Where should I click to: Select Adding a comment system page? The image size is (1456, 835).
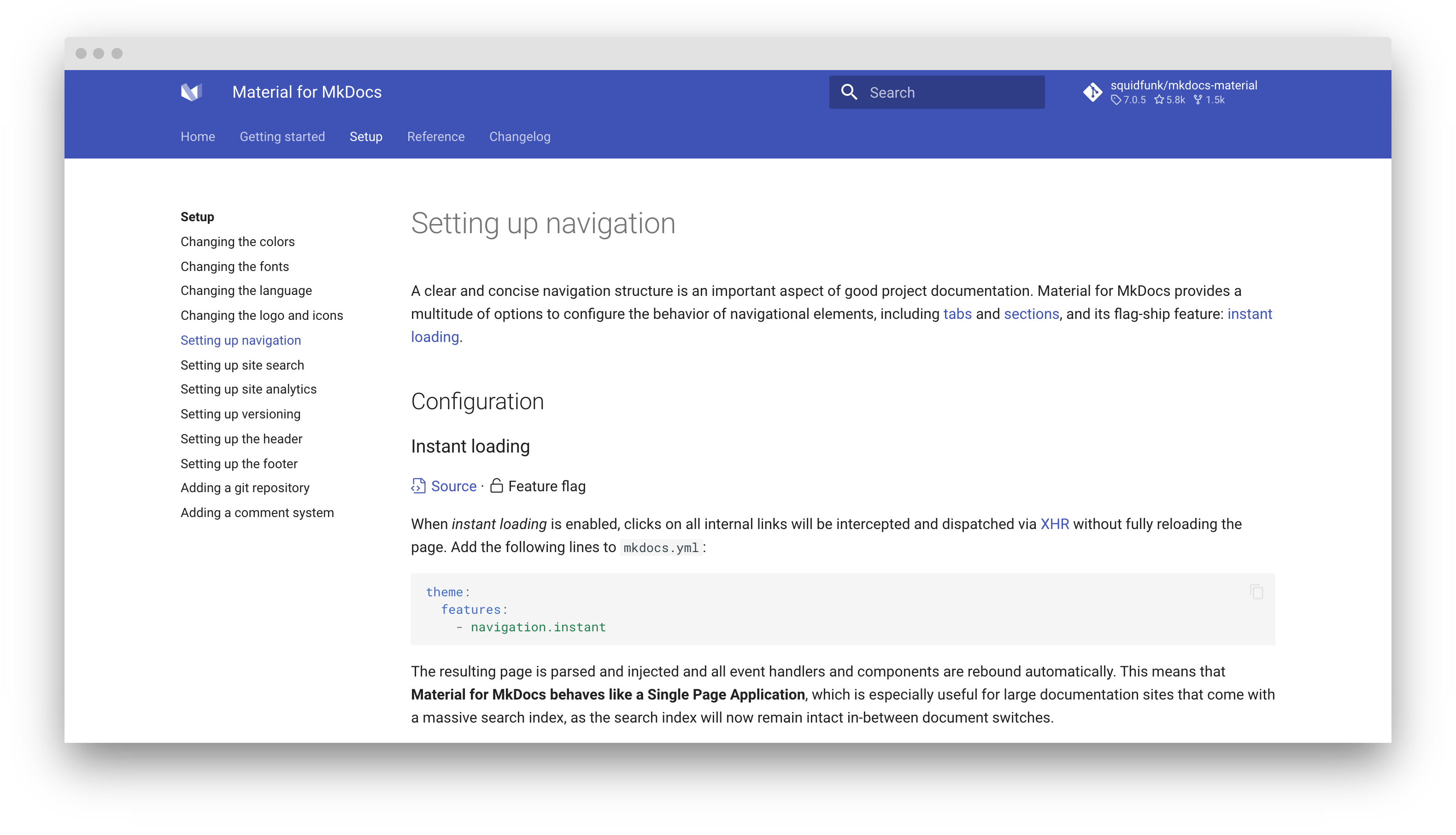tap(257, 513)
